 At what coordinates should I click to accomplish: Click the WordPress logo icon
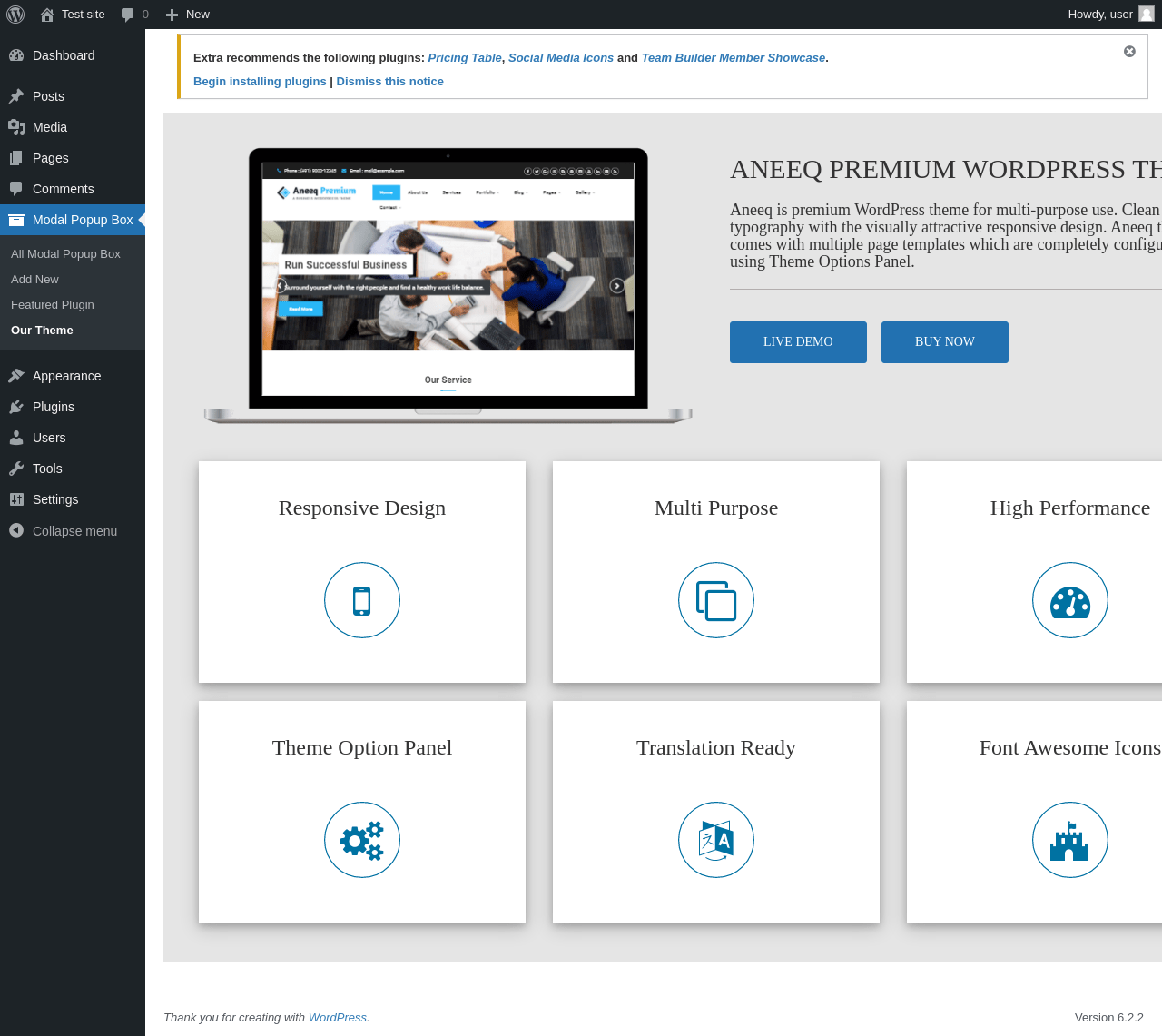(x=15, y=15)
